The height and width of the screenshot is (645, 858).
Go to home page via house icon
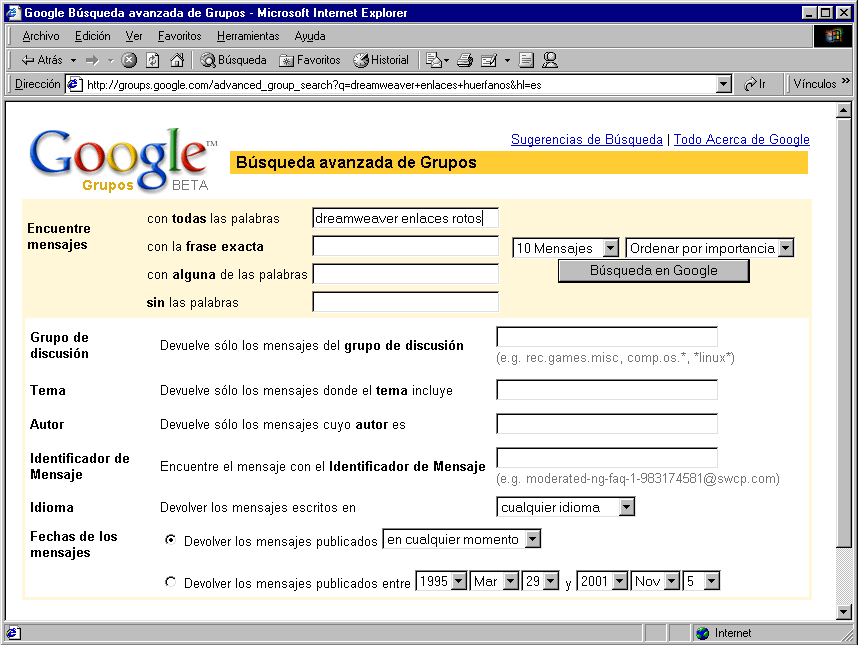click(177, 60)
